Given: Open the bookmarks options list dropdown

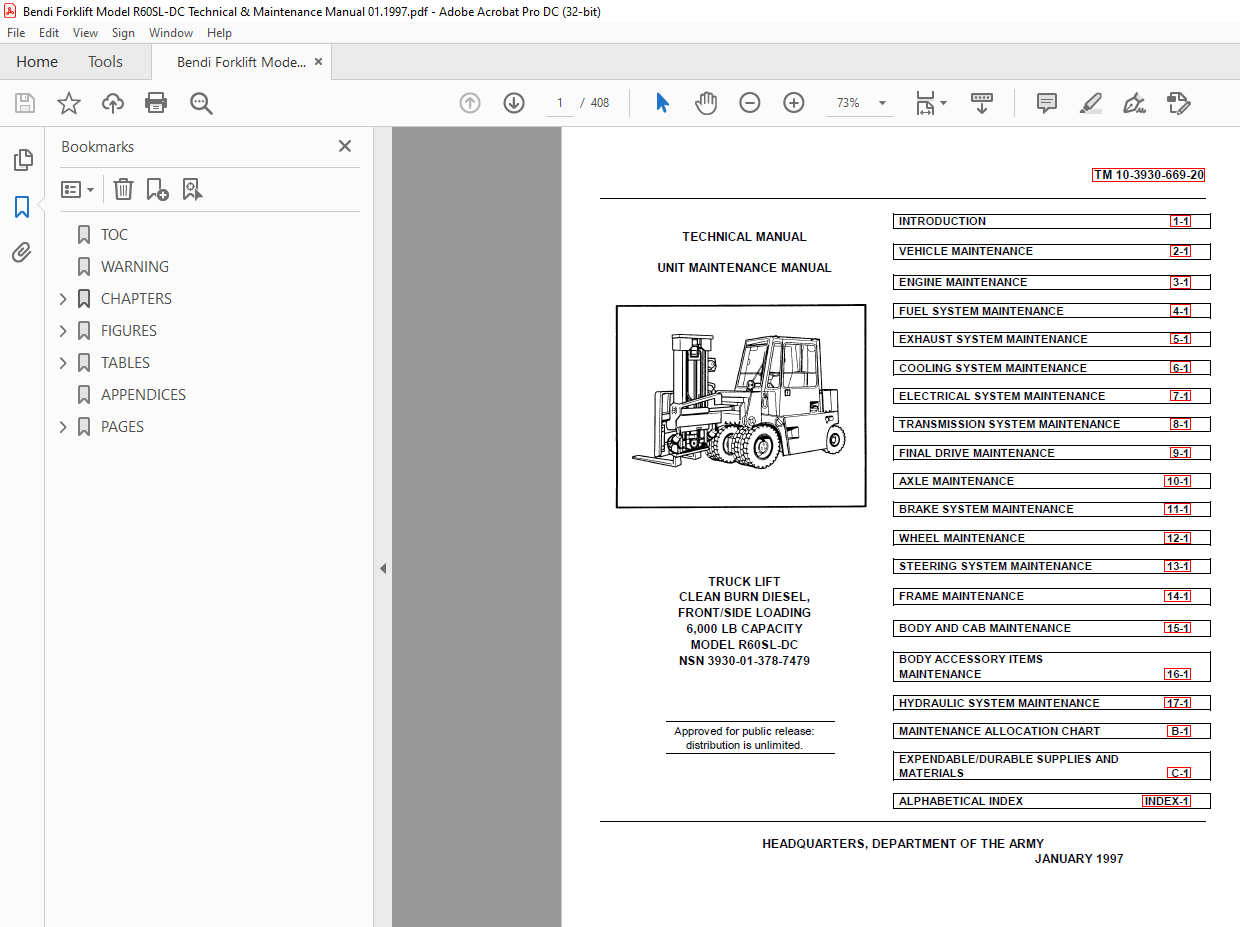Looking at the screenshot, I should (x=78, y=189).
